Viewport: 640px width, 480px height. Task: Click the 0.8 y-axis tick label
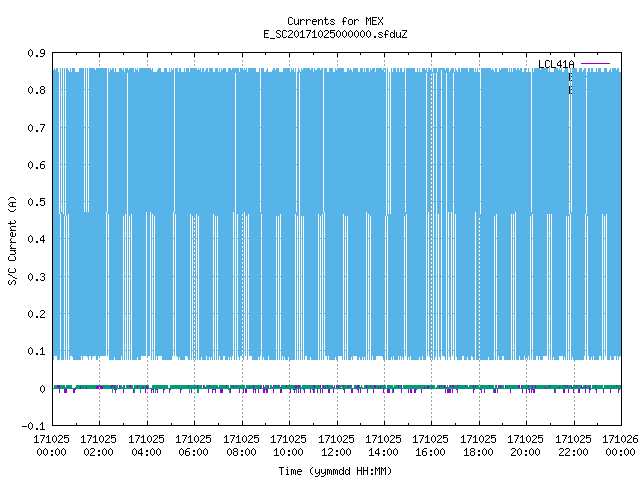coord(36,90)
